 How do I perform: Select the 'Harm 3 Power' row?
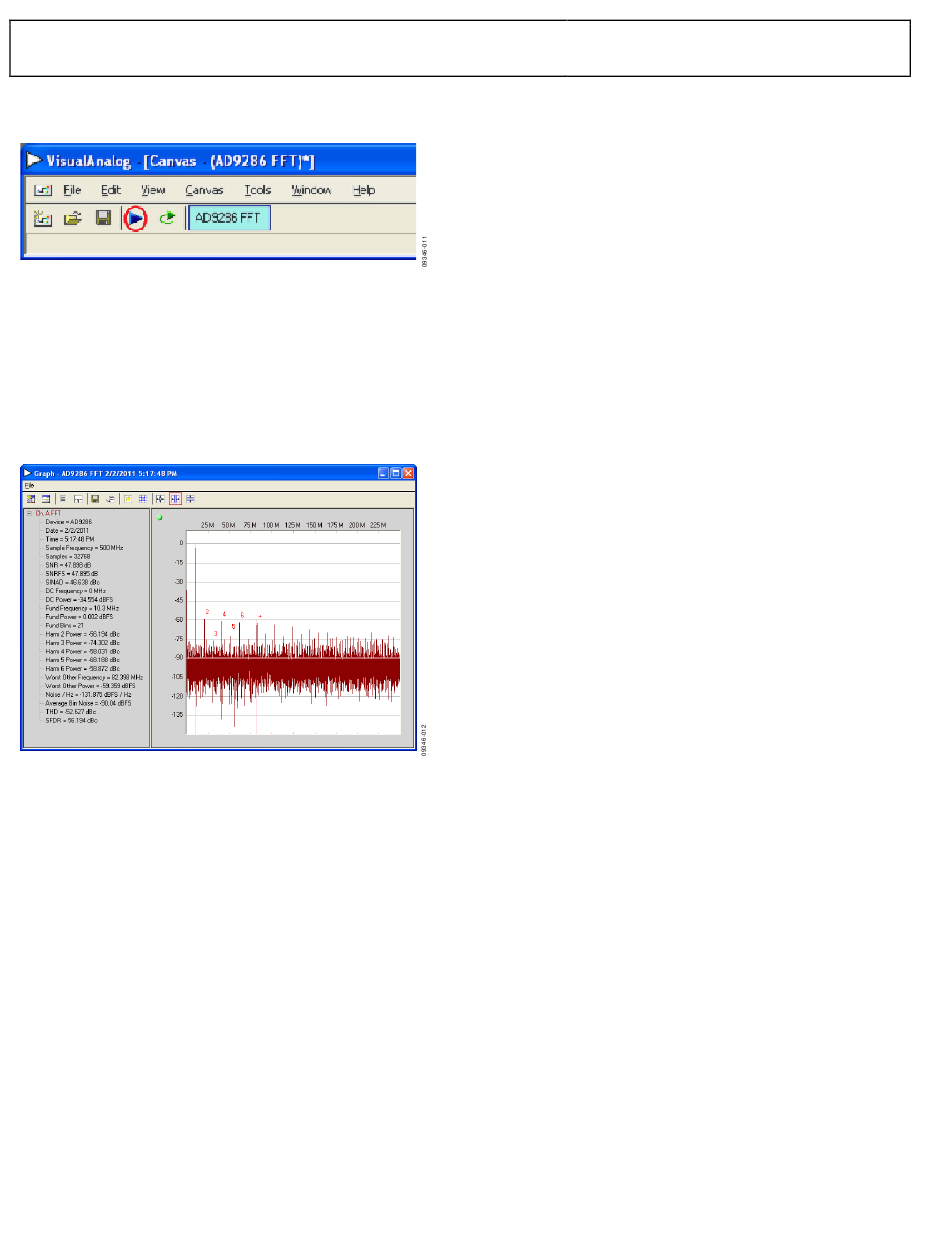pyautogui.click(x=83, y=642)
